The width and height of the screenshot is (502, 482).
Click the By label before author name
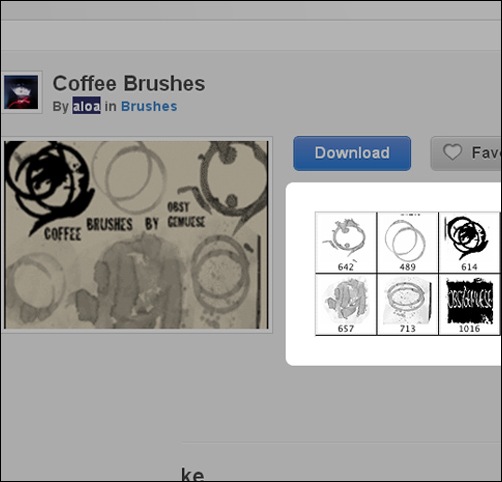point(61,107)
